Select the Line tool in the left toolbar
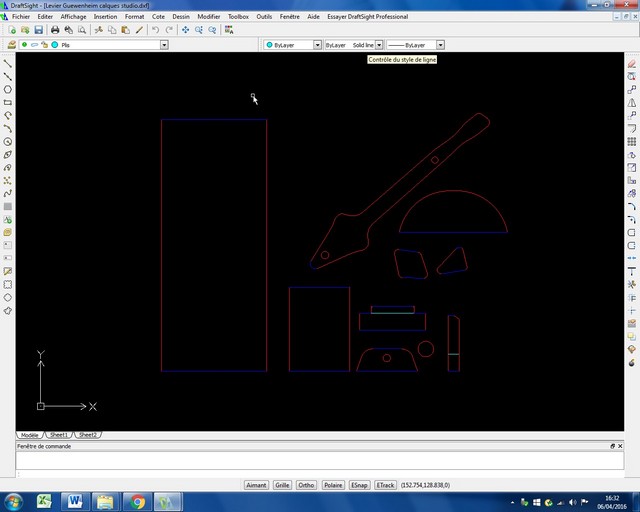The height and width of the screenshot is (512, 640). pyautogui.click(x=8, y=63)
